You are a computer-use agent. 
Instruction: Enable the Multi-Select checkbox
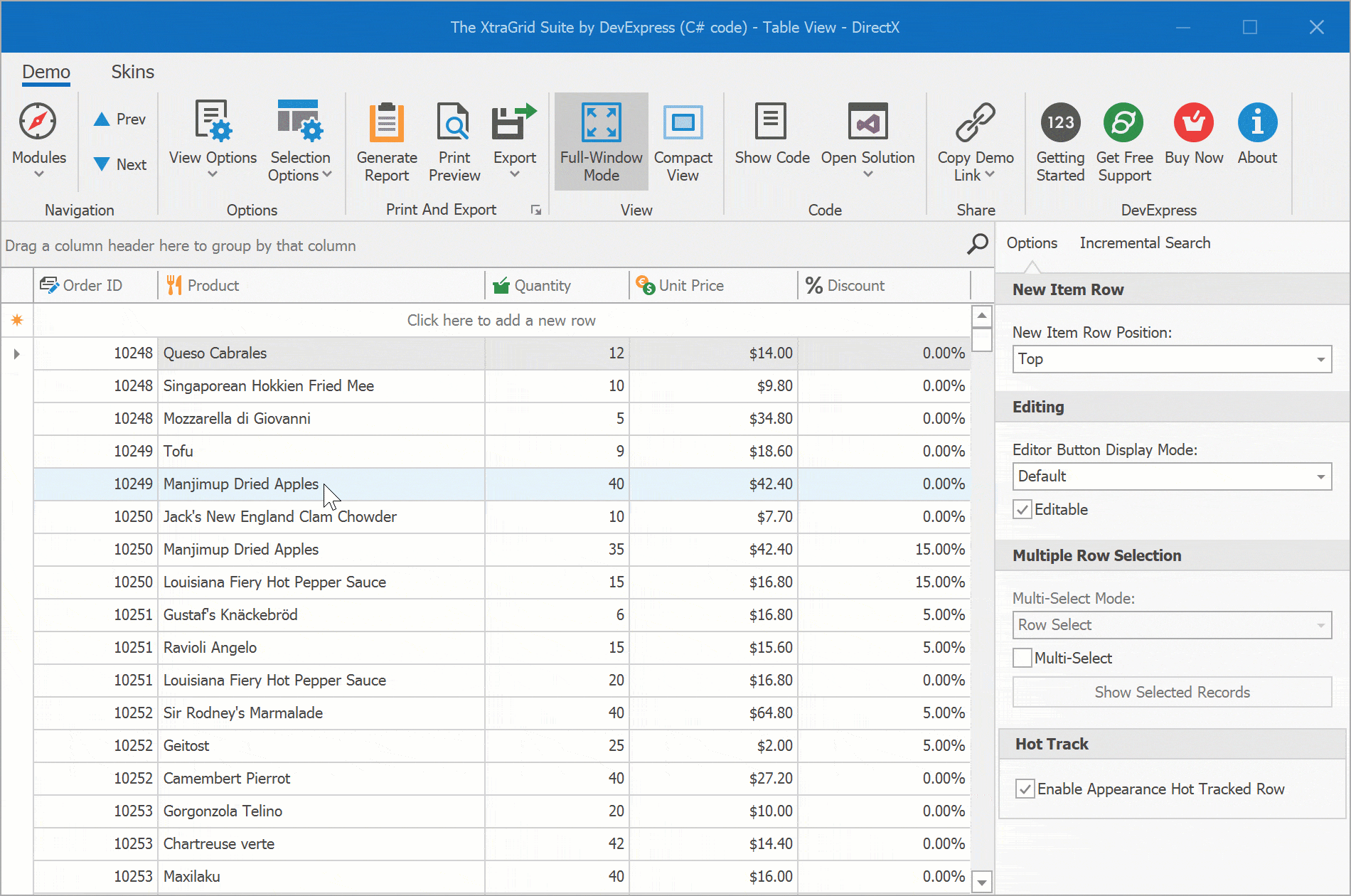pyautogui.click(x=1022, y=658)
